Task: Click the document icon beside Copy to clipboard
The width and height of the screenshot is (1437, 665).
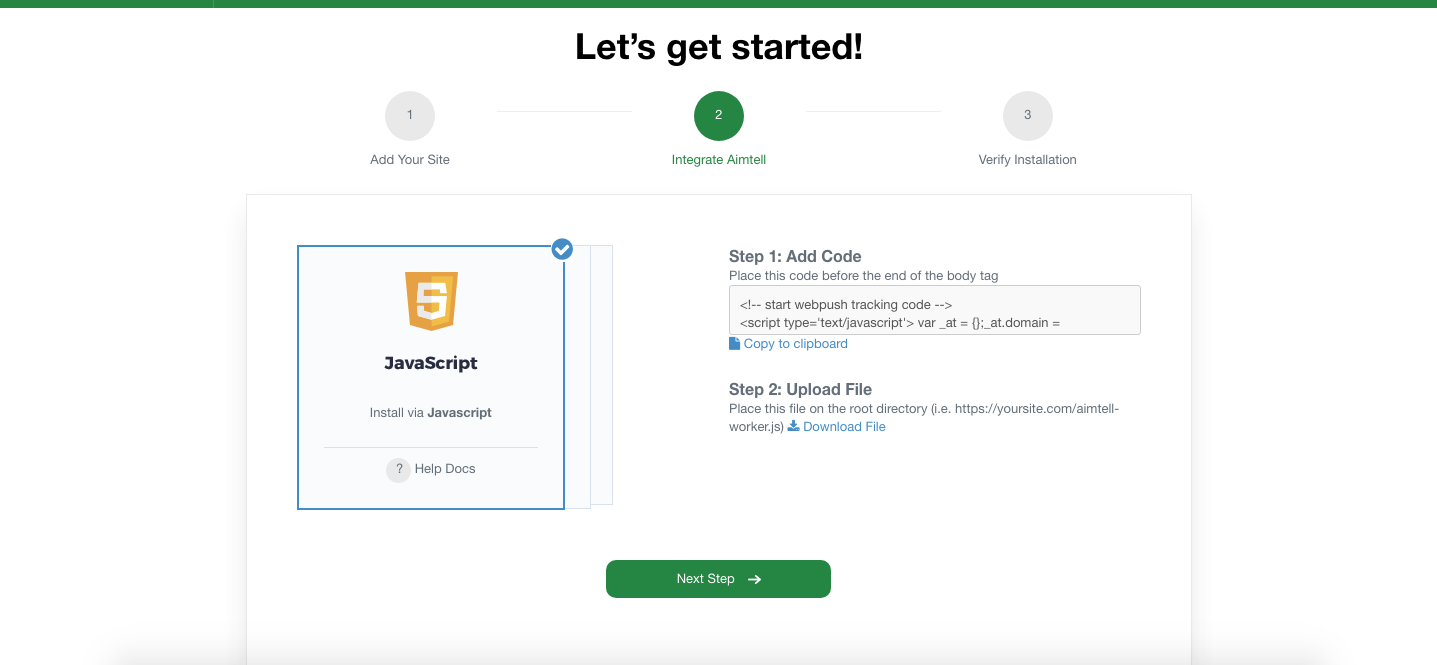Action: pyautogui.click(x=732, y=343)
